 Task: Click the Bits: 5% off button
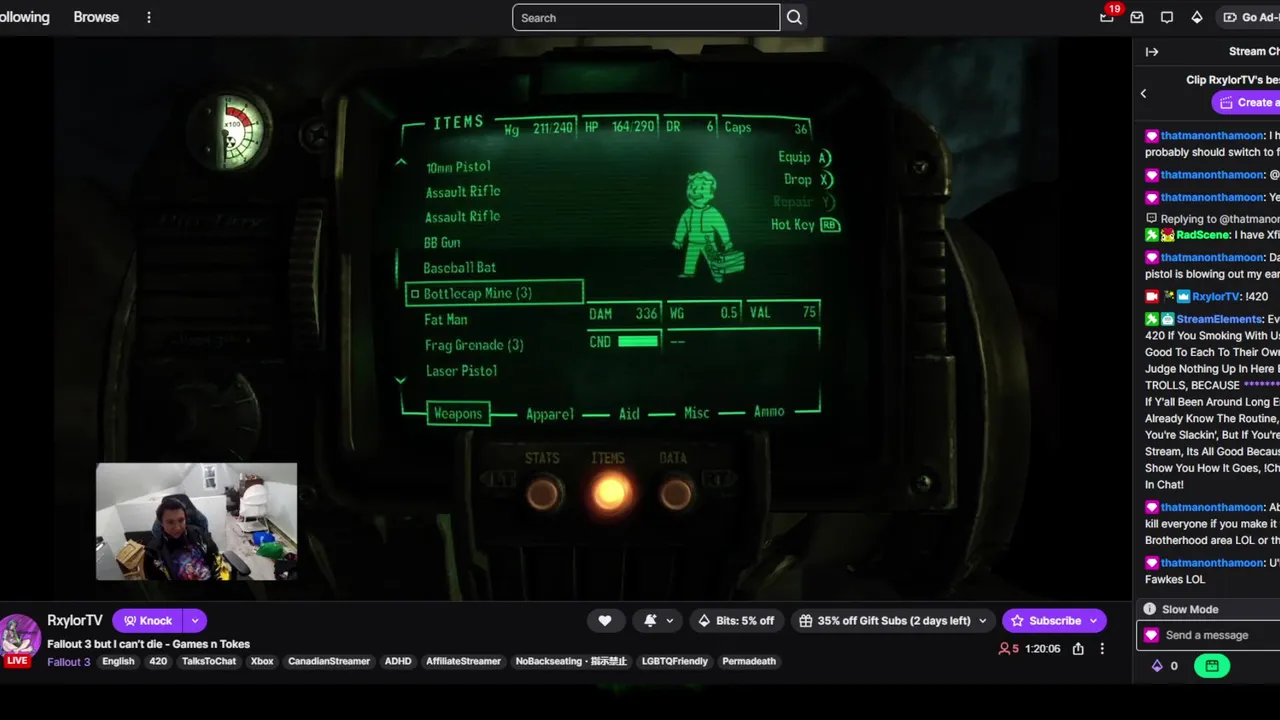pos(736,620)
